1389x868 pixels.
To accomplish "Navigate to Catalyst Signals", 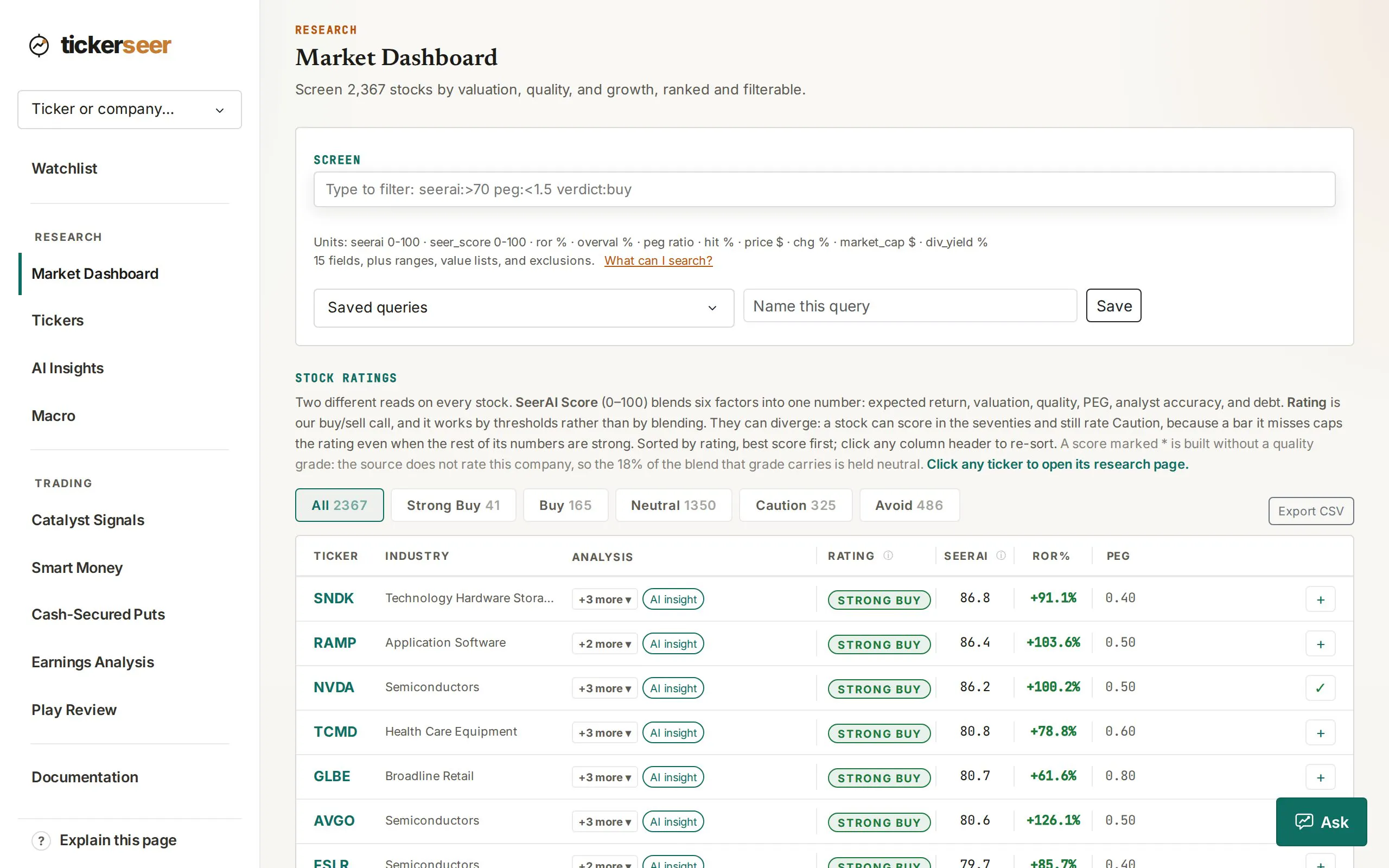I will 88,520.
